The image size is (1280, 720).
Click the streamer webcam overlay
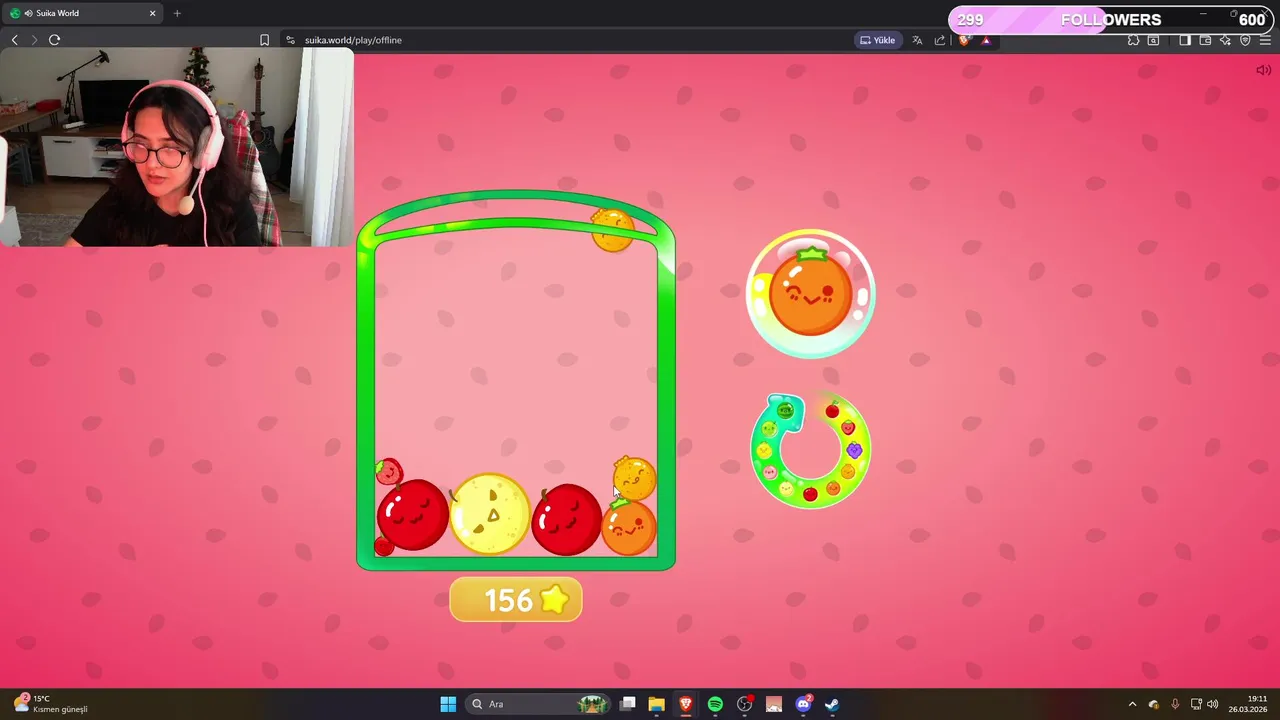pos(177,147)
